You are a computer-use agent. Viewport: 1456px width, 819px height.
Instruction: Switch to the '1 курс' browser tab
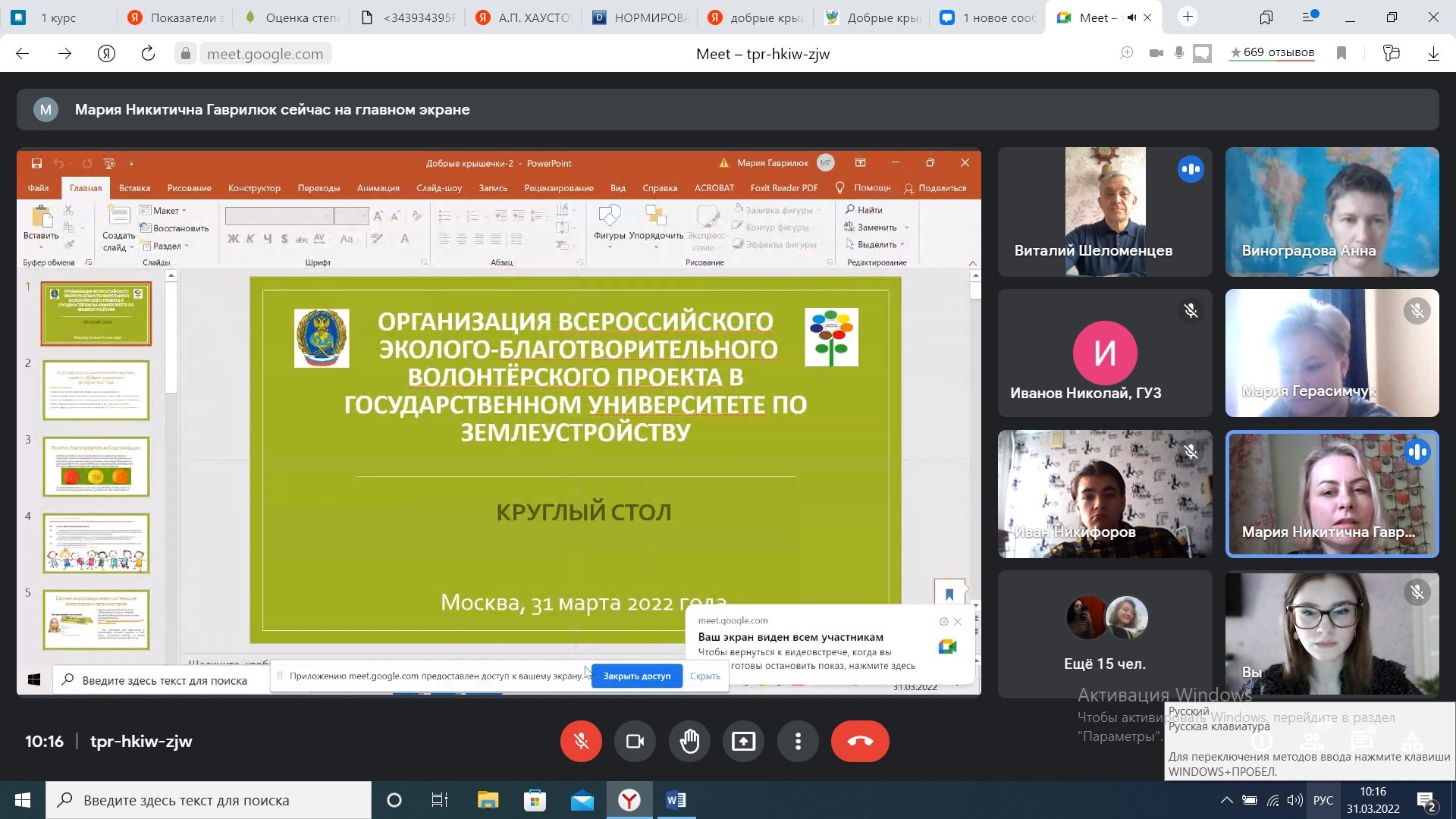(x=58, y=17)
